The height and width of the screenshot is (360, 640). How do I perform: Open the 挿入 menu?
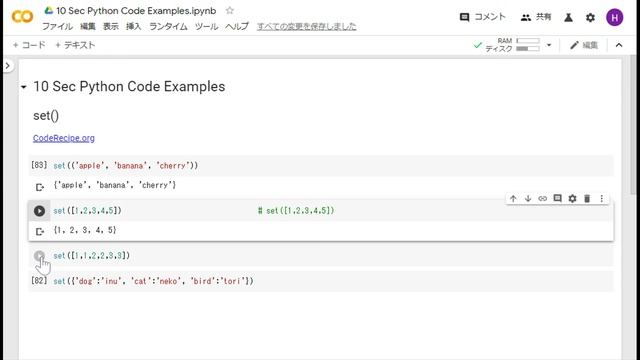(x=133, y=27)
